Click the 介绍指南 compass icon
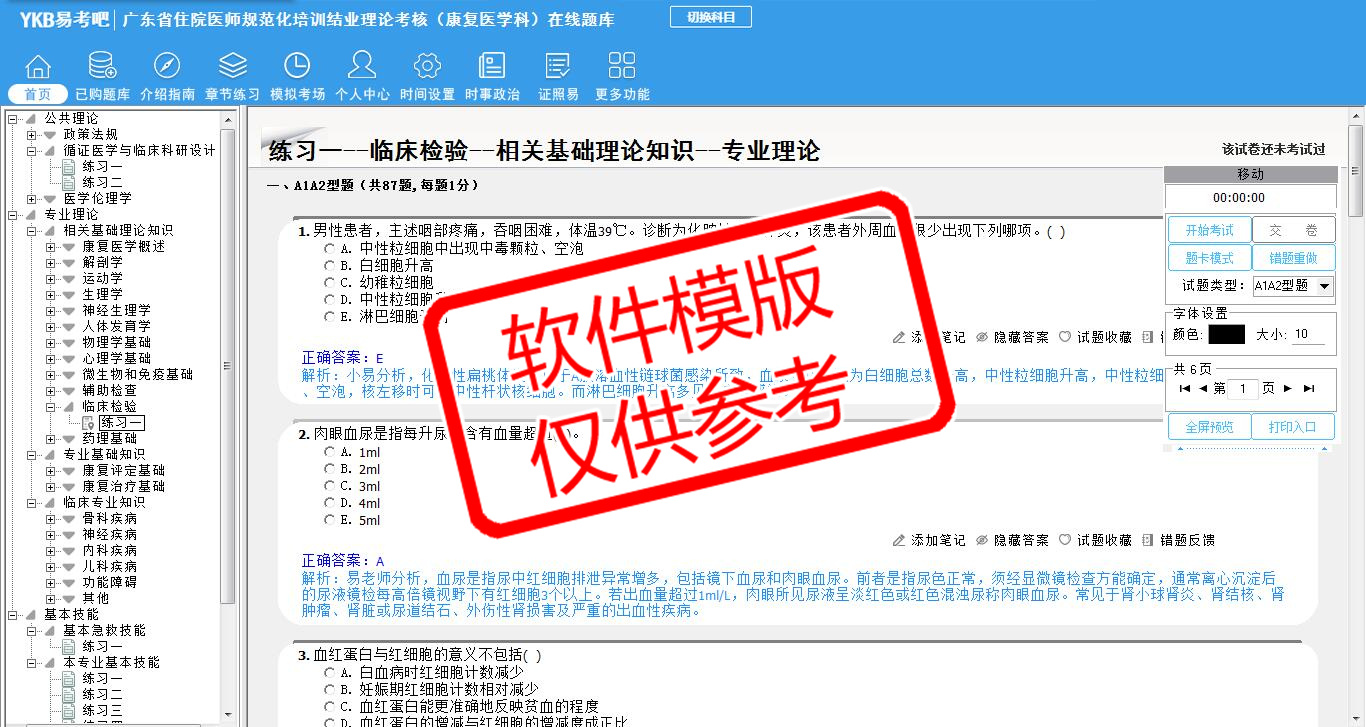Screen dimensions: 1366x727 (167, 67)
